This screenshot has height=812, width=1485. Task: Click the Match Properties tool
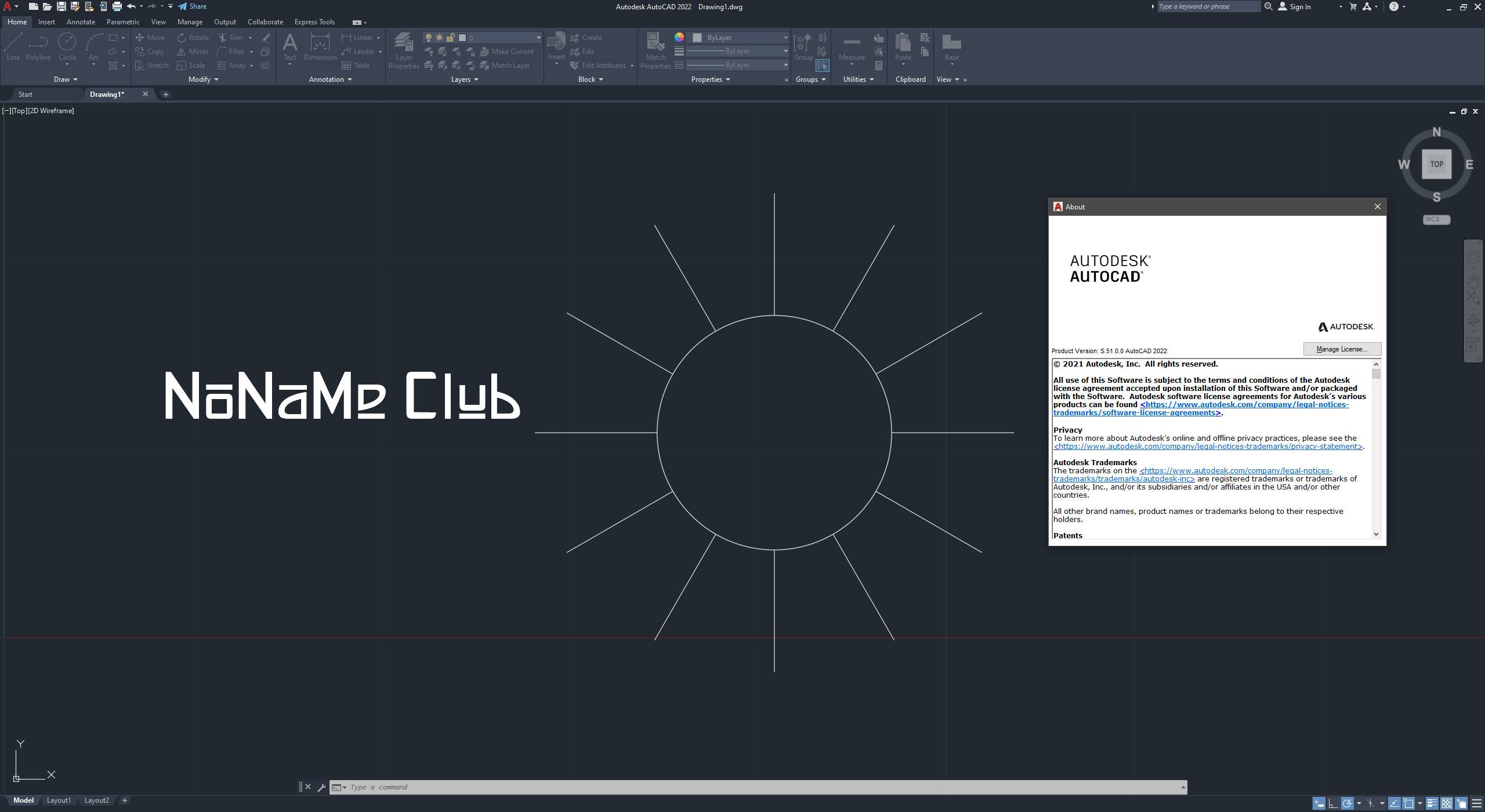click(x=655, y=51)
